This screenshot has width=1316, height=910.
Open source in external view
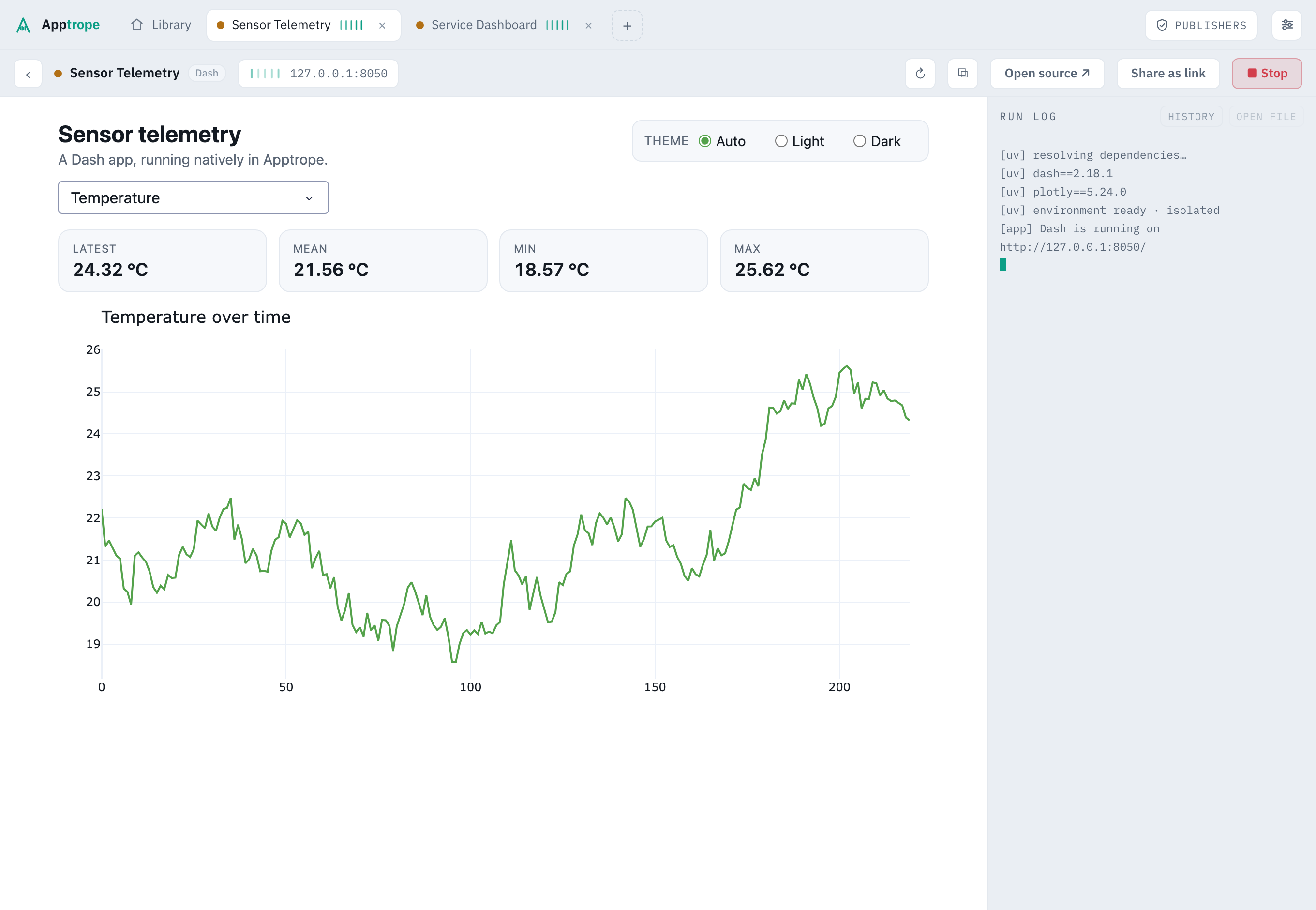1047,74
